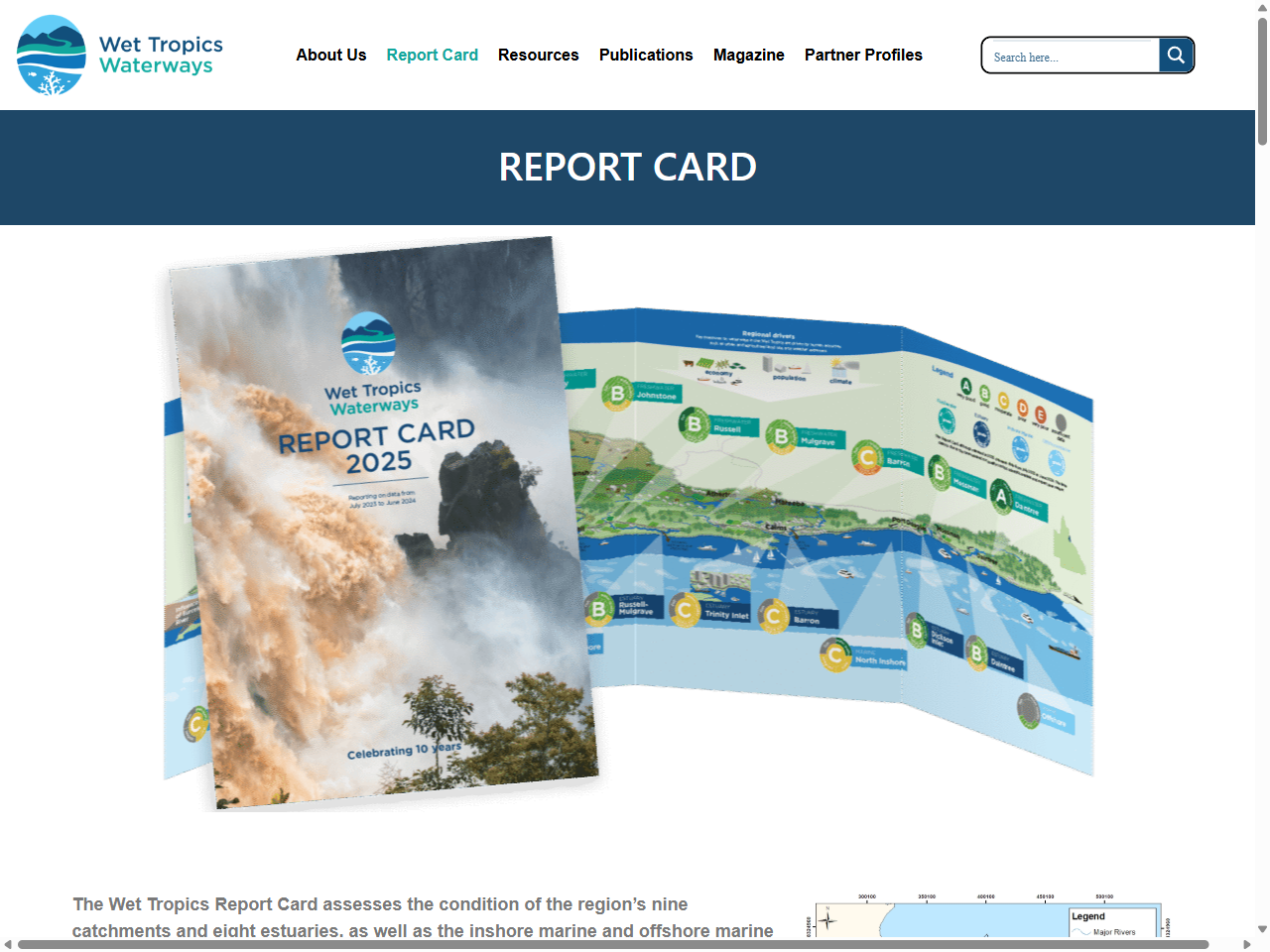Select the Trinity Inlet C grade badge
This screenshot has height=952, width=1270.
pyautogui.click(x=684, y=611)
